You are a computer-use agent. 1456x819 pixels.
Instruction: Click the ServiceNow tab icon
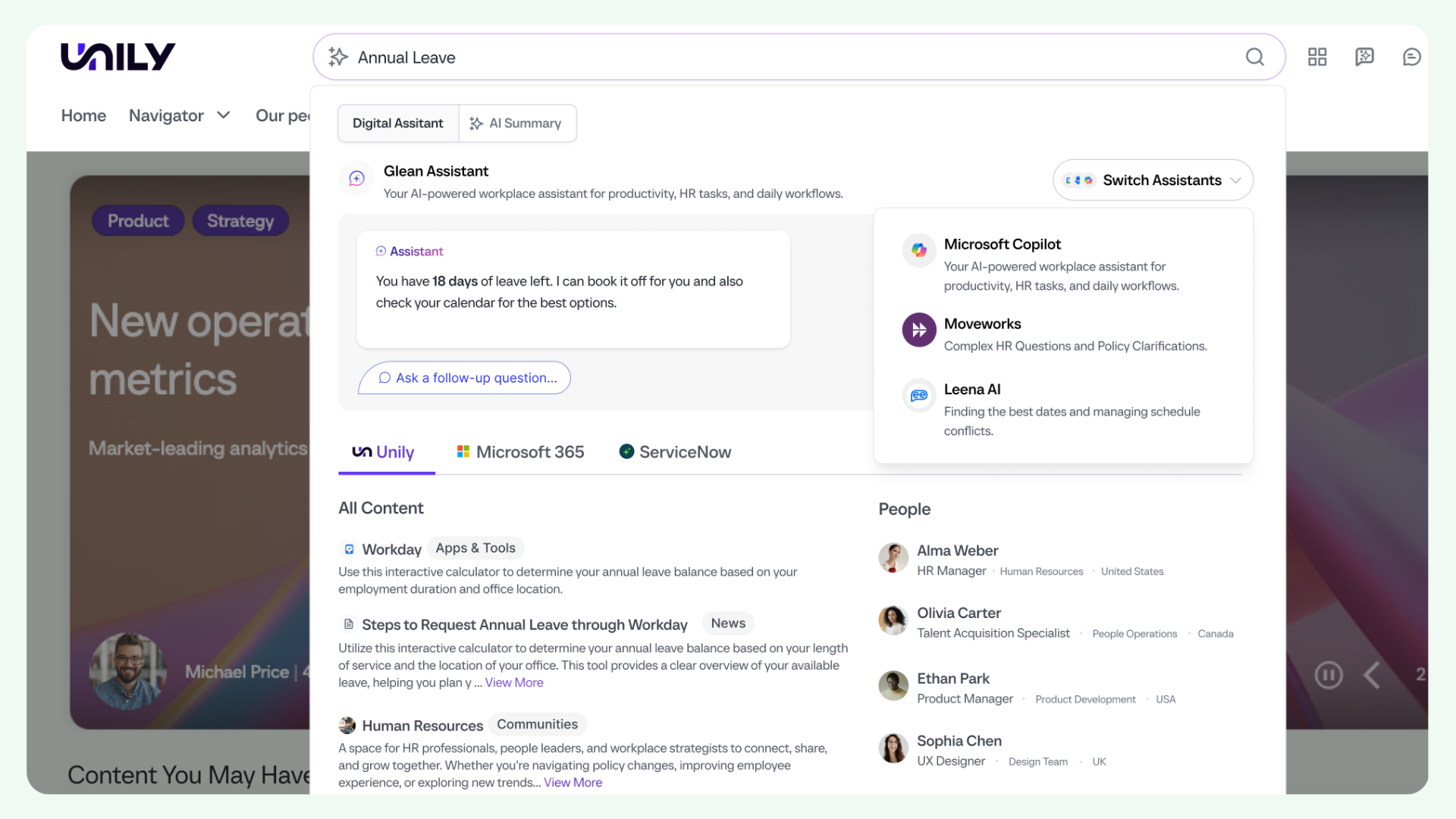[626, 451]
